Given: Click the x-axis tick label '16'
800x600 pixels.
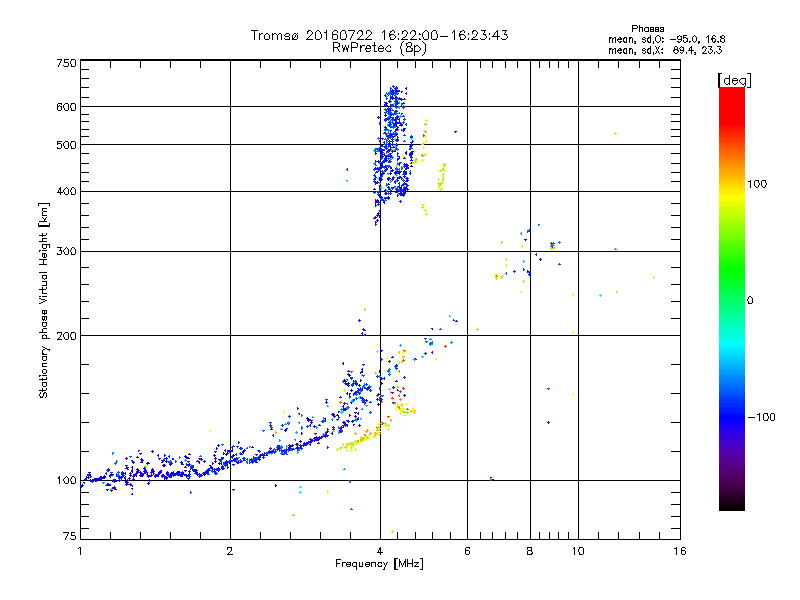Looking at the screenshot, I should [680, 551].
